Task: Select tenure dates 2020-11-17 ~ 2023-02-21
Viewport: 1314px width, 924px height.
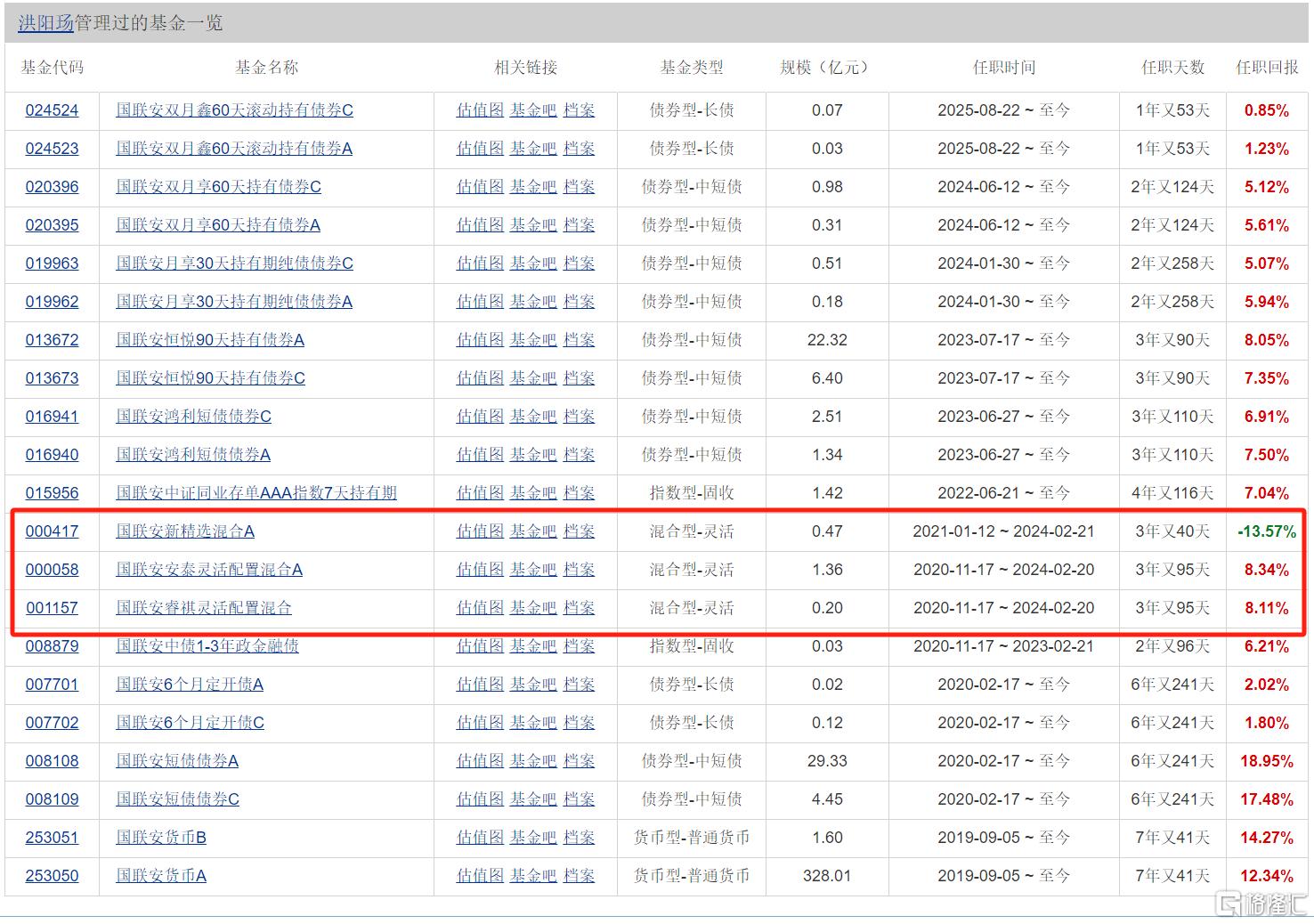Action: tap(1003, 646)
